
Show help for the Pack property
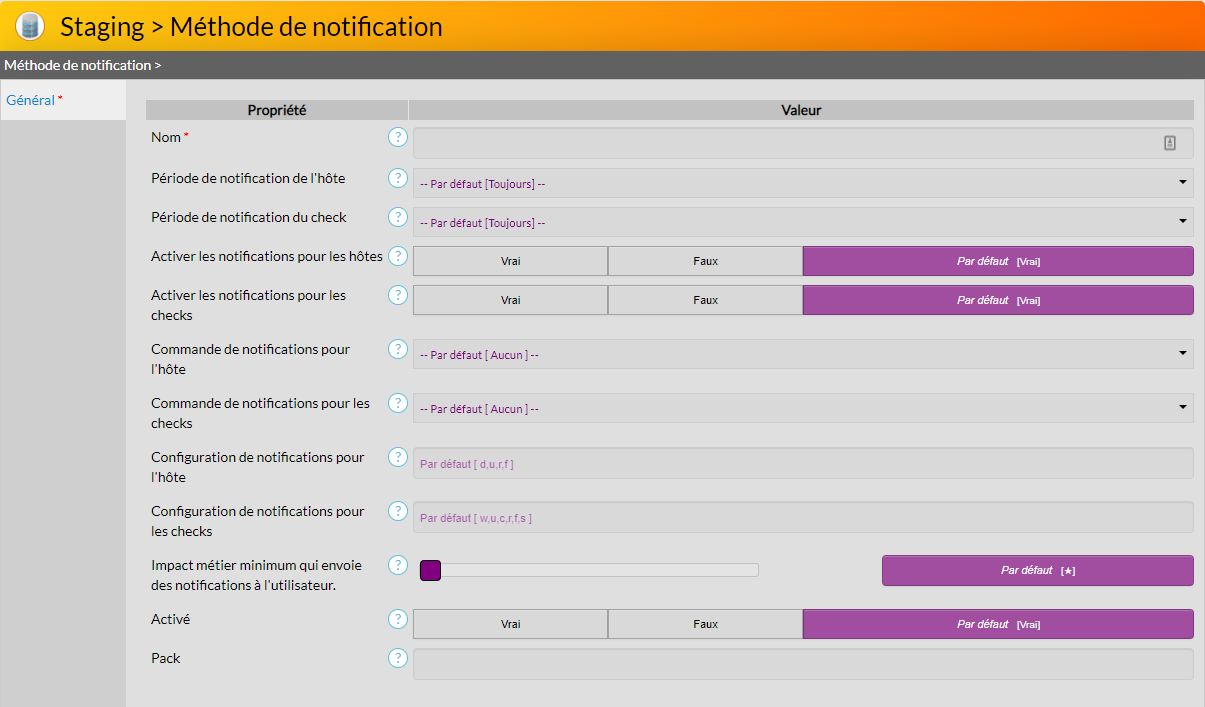(x=398, y=658)
